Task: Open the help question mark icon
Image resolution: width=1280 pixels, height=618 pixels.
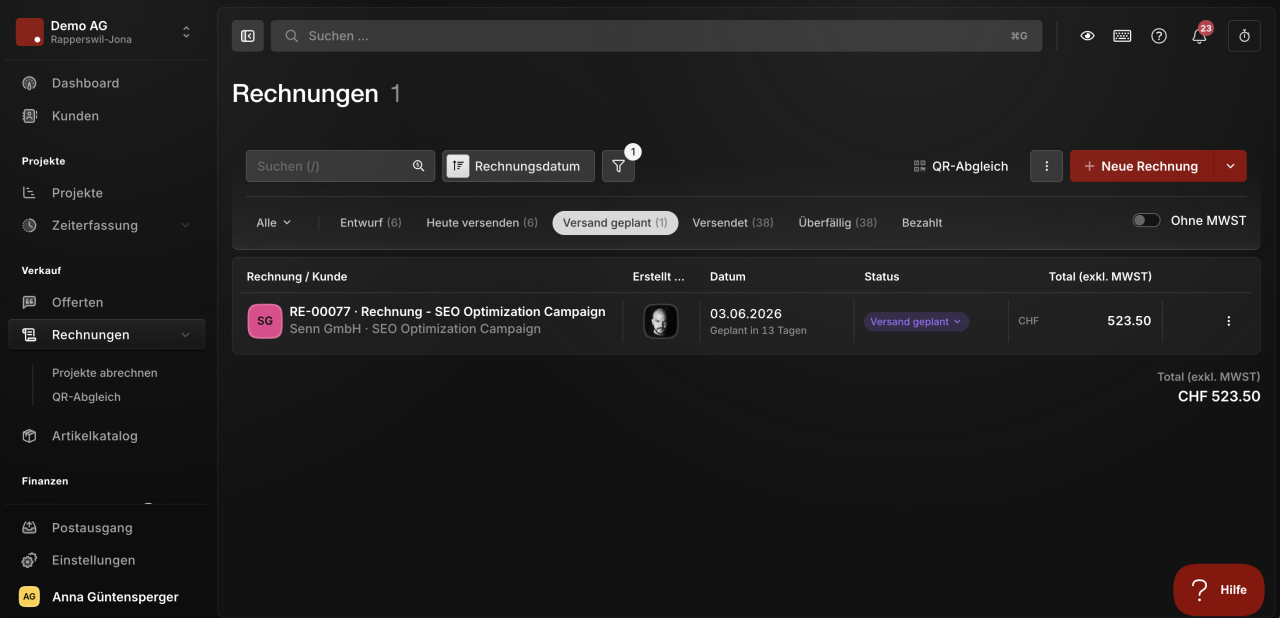Action: pos(1159,36)
